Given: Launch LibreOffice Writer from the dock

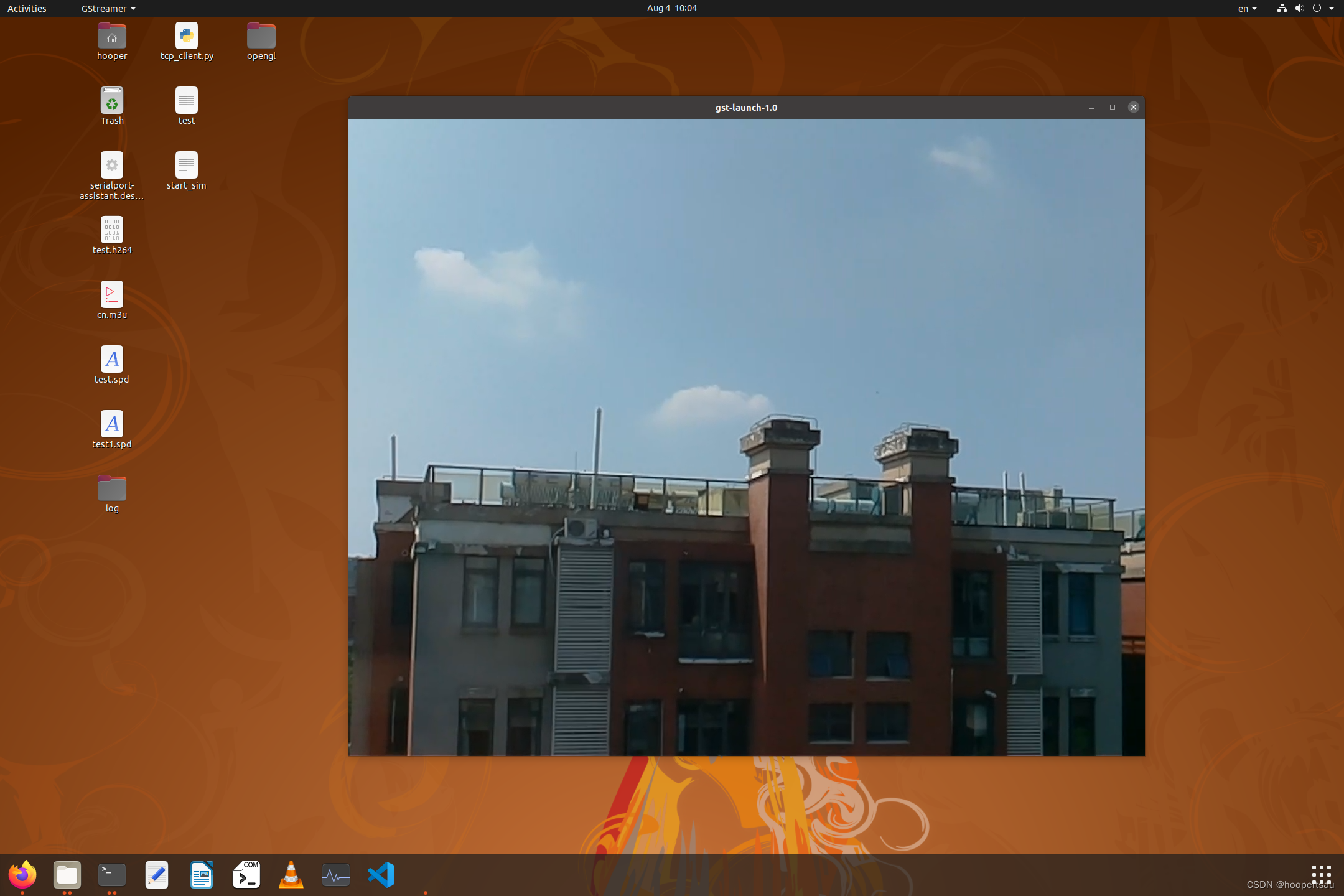Looking at the screenshot, I should [202, 875].
